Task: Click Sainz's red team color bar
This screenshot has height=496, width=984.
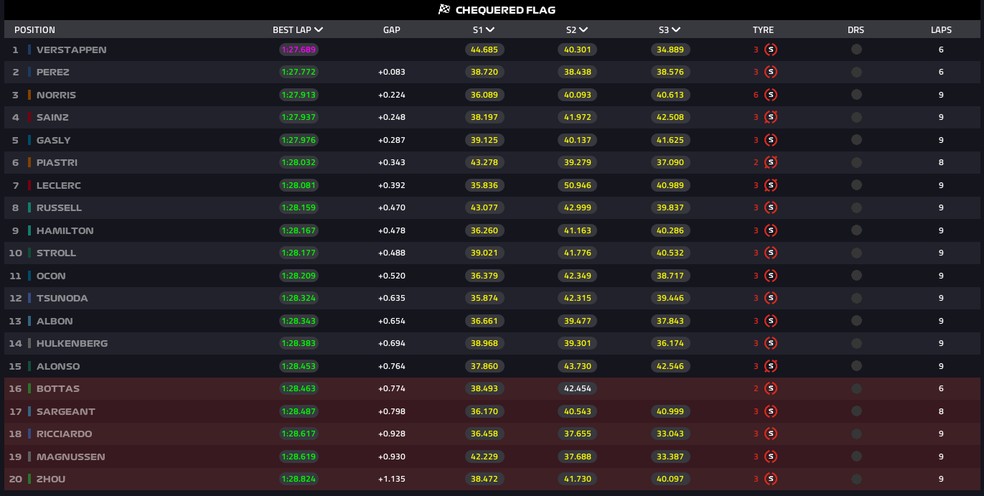Action: tap(29, 117)
